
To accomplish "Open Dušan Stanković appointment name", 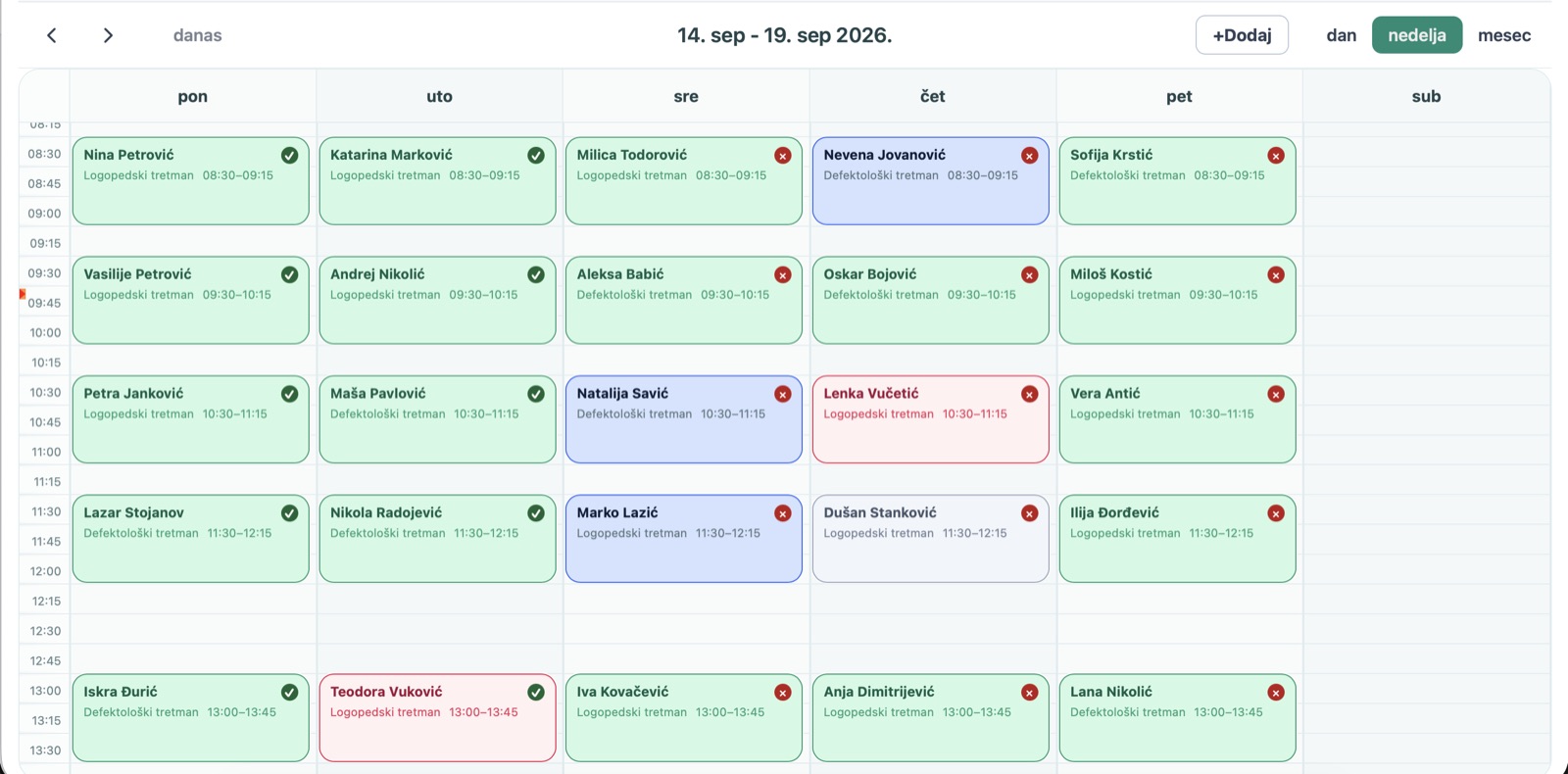I will [x=880, y=513].
